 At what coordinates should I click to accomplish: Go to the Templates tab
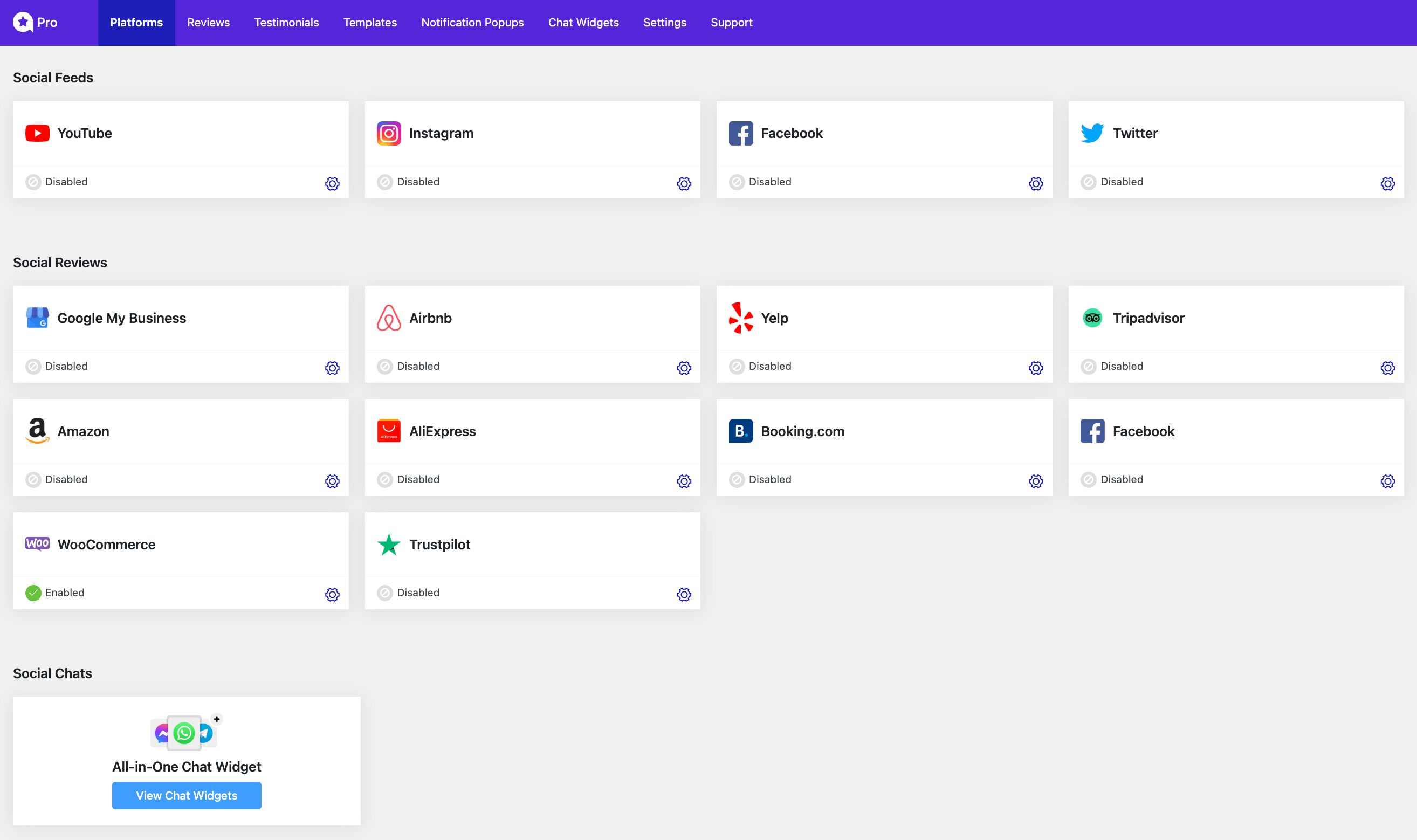tap(369, 23)
